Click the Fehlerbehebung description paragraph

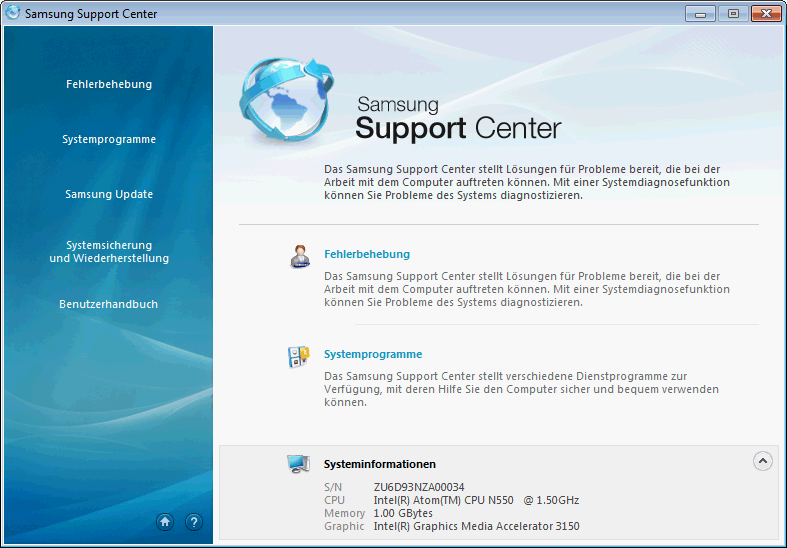[x=527, y=290]
